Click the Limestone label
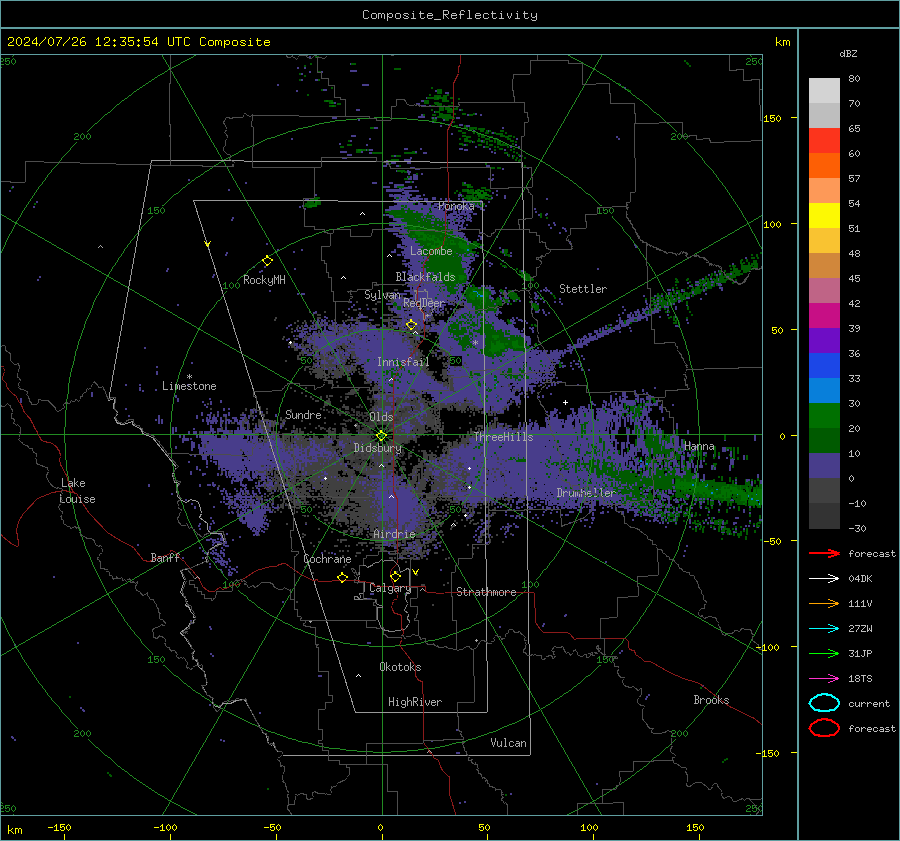Screen dimensions: 900x841 (x=189, y=386)
